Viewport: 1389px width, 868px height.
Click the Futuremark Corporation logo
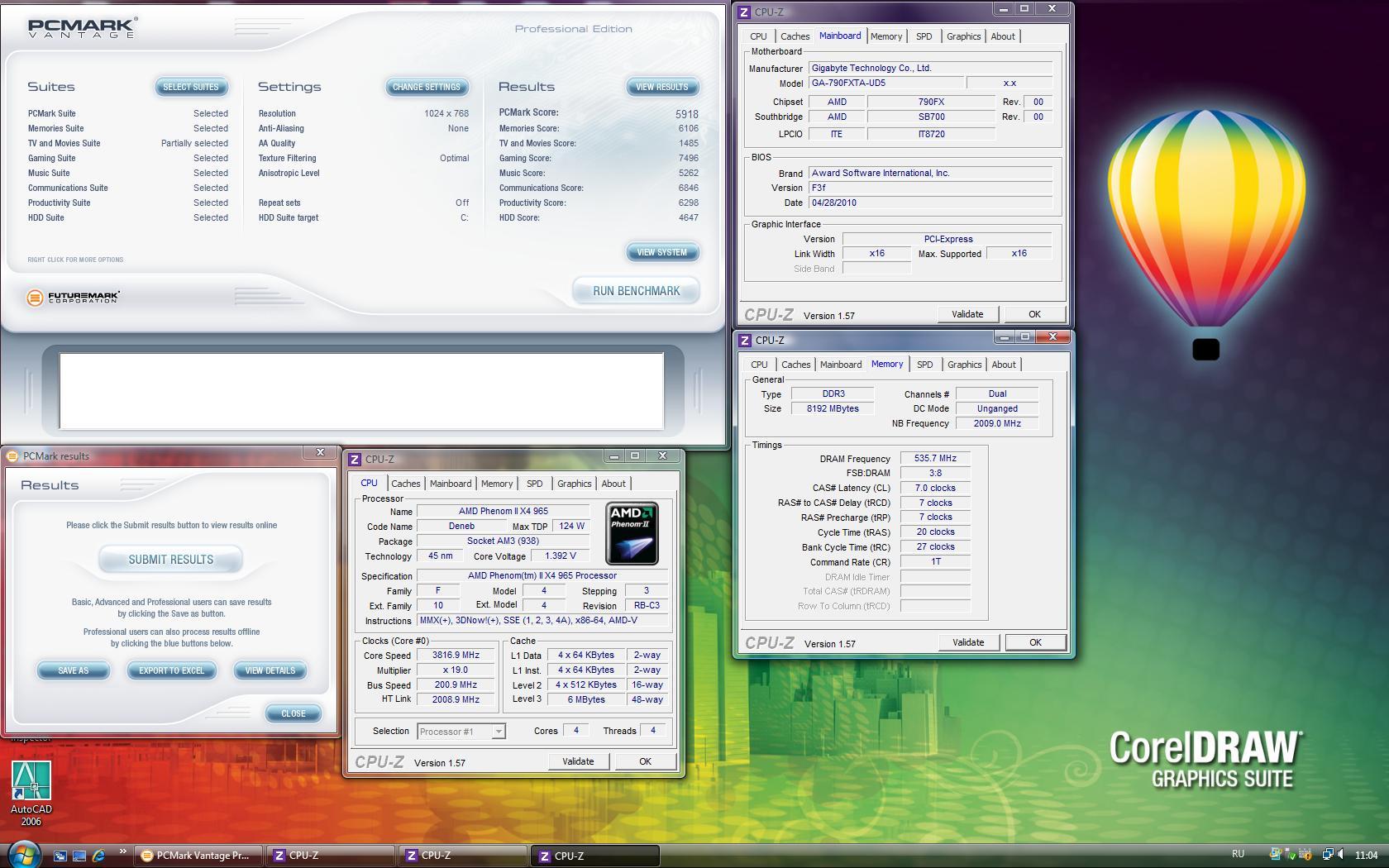point(74,298)
